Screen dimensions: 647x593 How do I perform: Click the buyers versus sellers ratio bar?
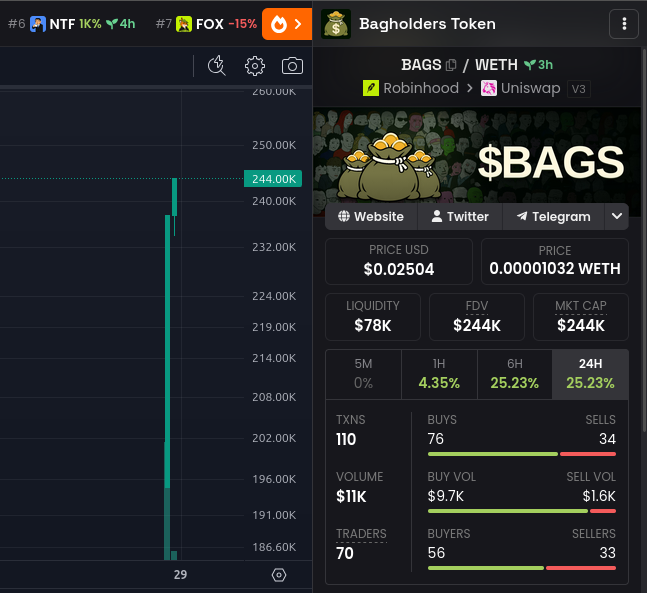[522, 568]
